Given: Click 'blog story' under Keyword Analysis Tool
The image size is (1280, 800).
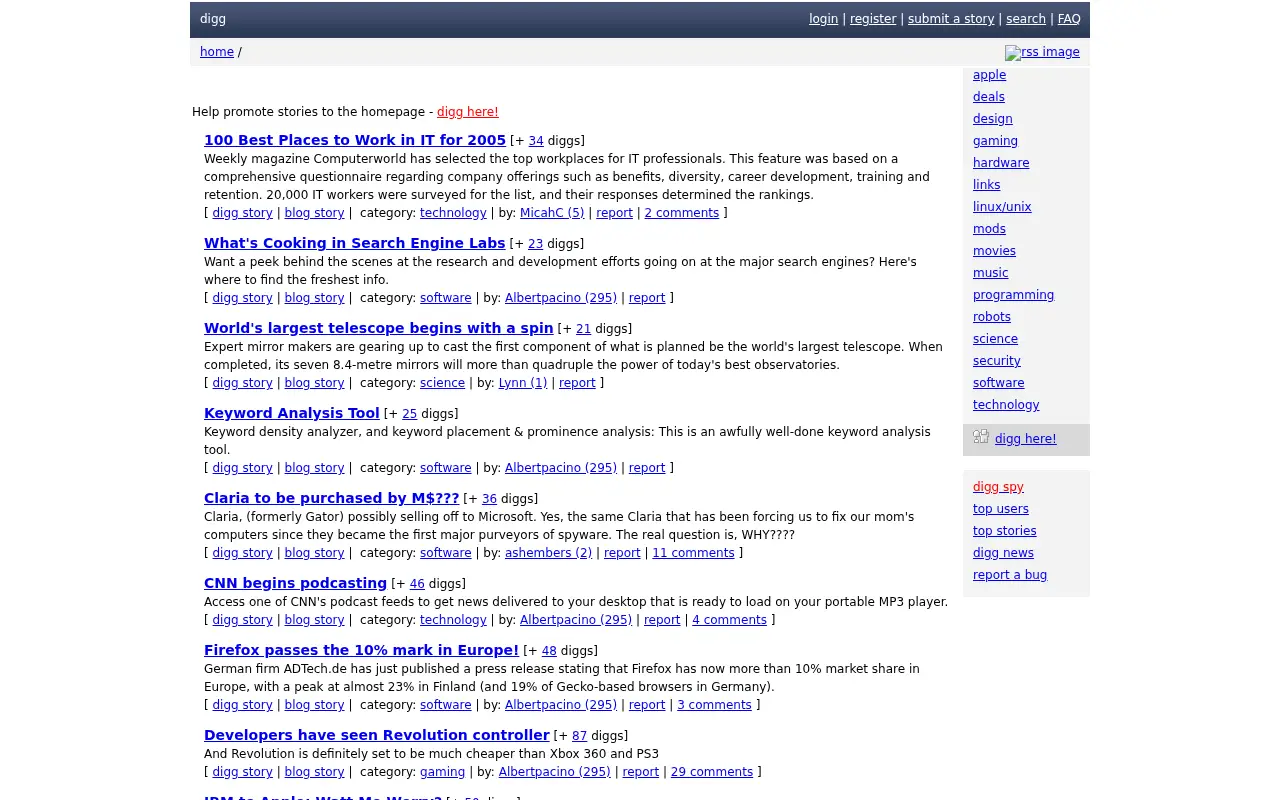Looking at the screenshot, I should tap(315, 468).
